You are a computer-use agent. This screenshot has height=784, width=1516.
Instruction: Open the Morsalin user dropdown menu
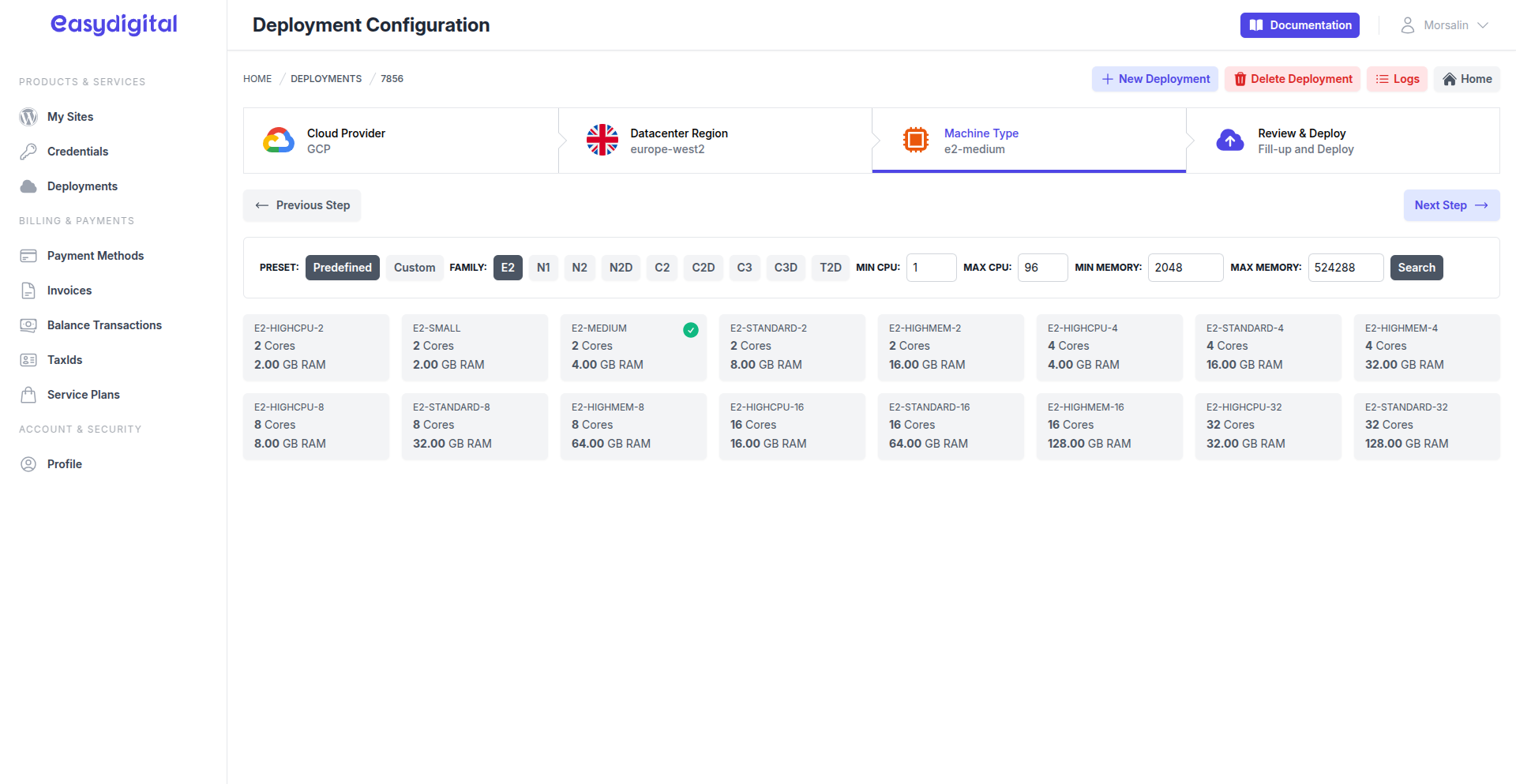(1444, 25)
